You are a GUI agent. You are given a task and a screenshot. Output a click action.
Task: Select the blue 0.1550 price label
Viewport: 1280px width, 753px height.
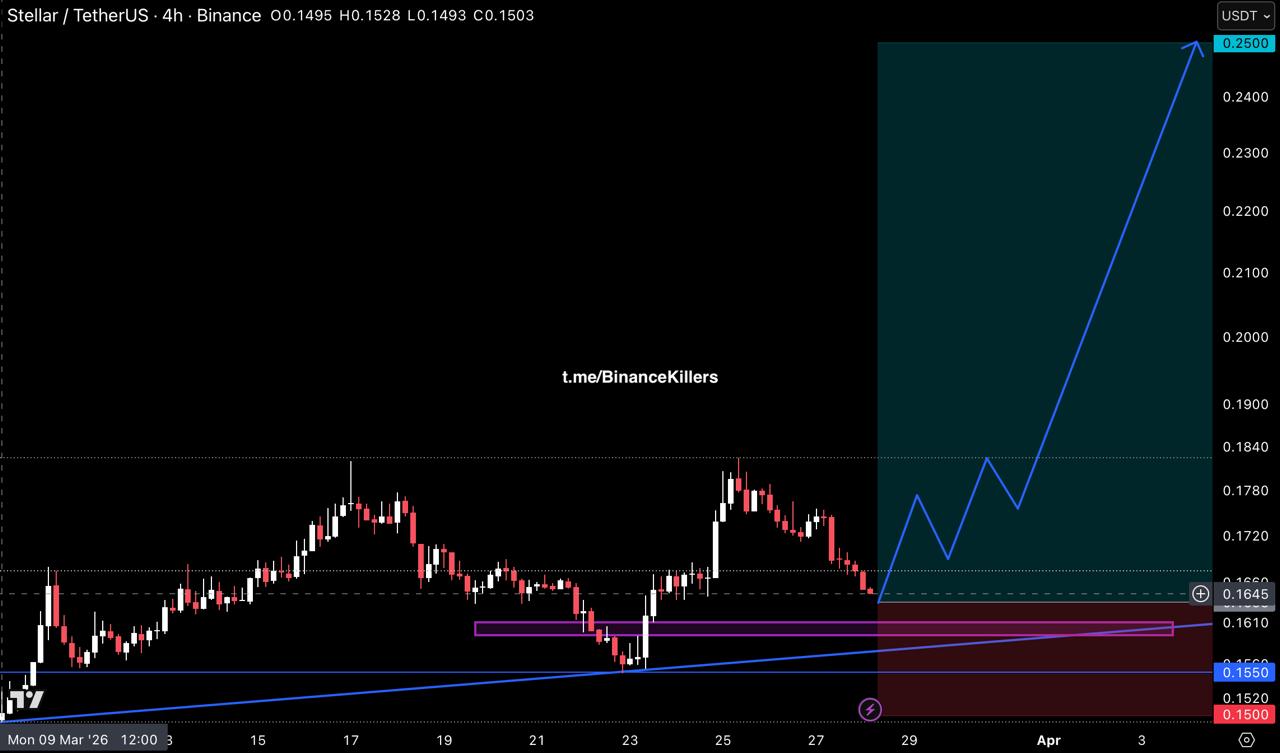(1241, 672)
